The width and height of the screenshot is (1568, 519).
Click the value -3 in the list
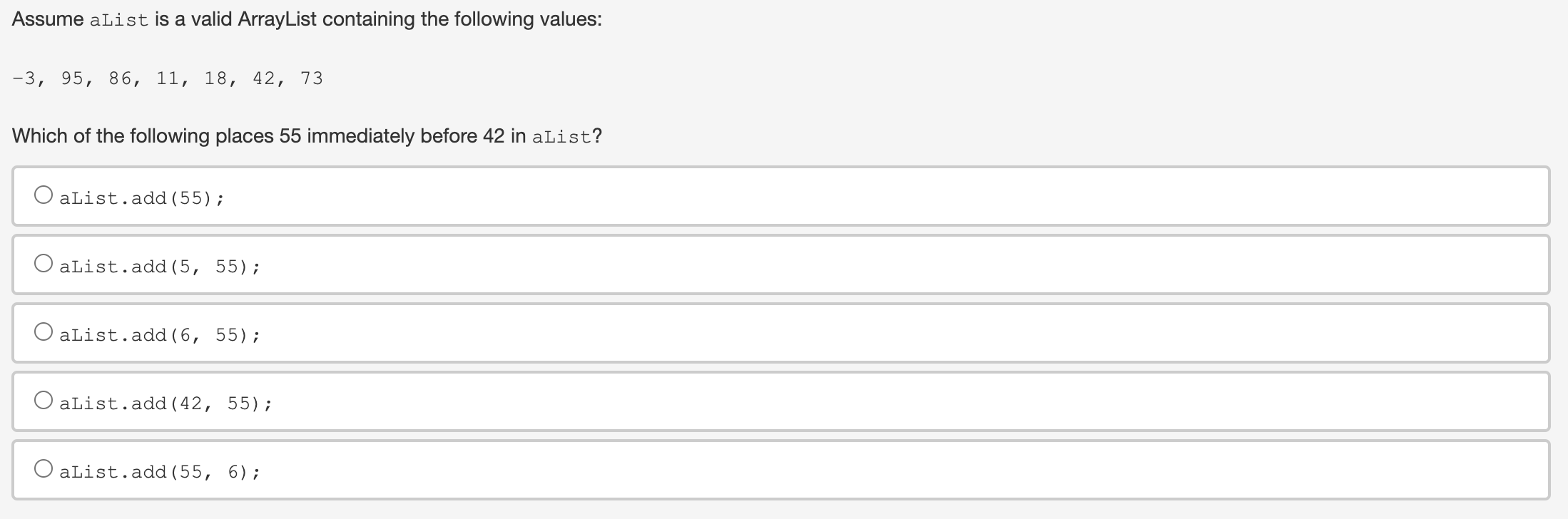pos(24,78)
